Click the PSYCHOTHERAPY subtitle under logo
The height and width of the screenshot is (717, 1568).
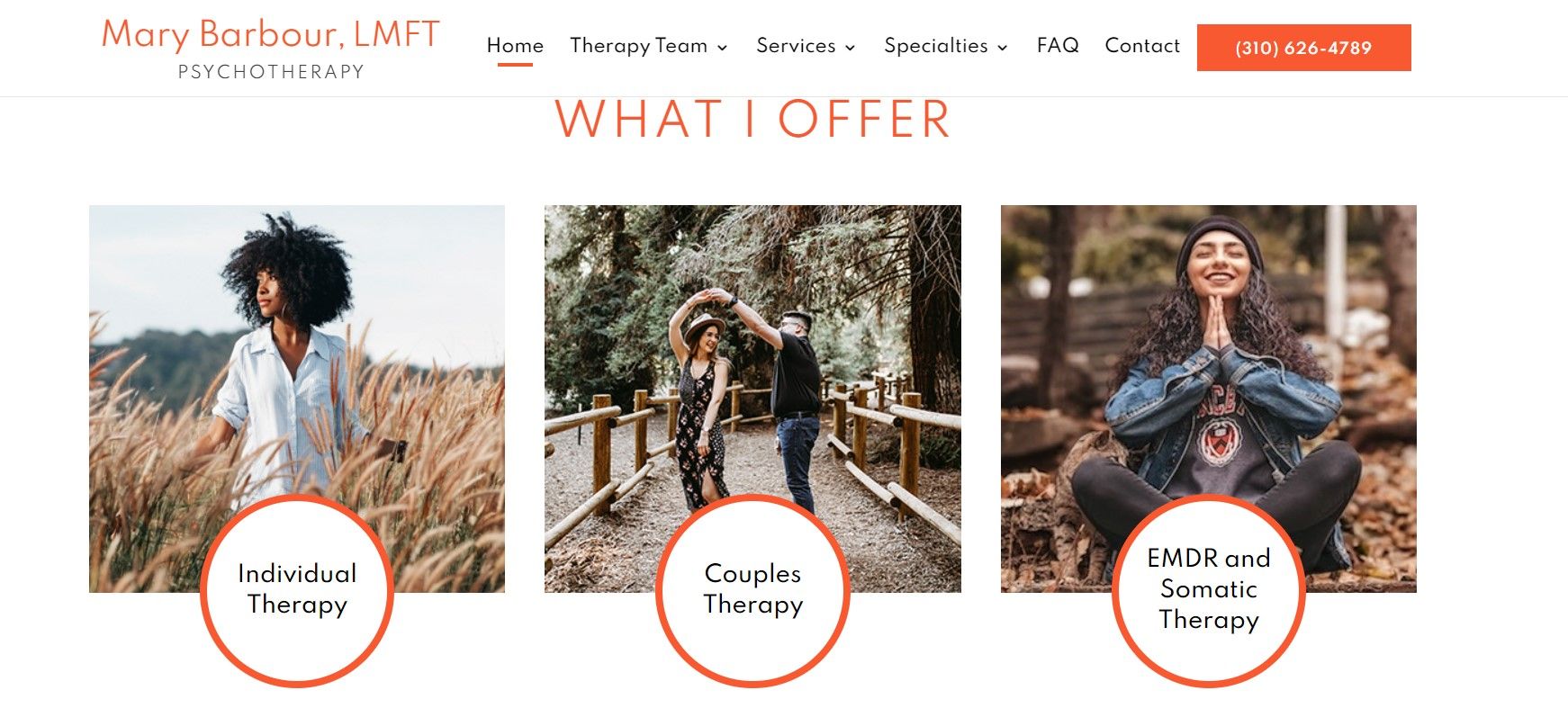pyautogui.click(x=271, y=72)
